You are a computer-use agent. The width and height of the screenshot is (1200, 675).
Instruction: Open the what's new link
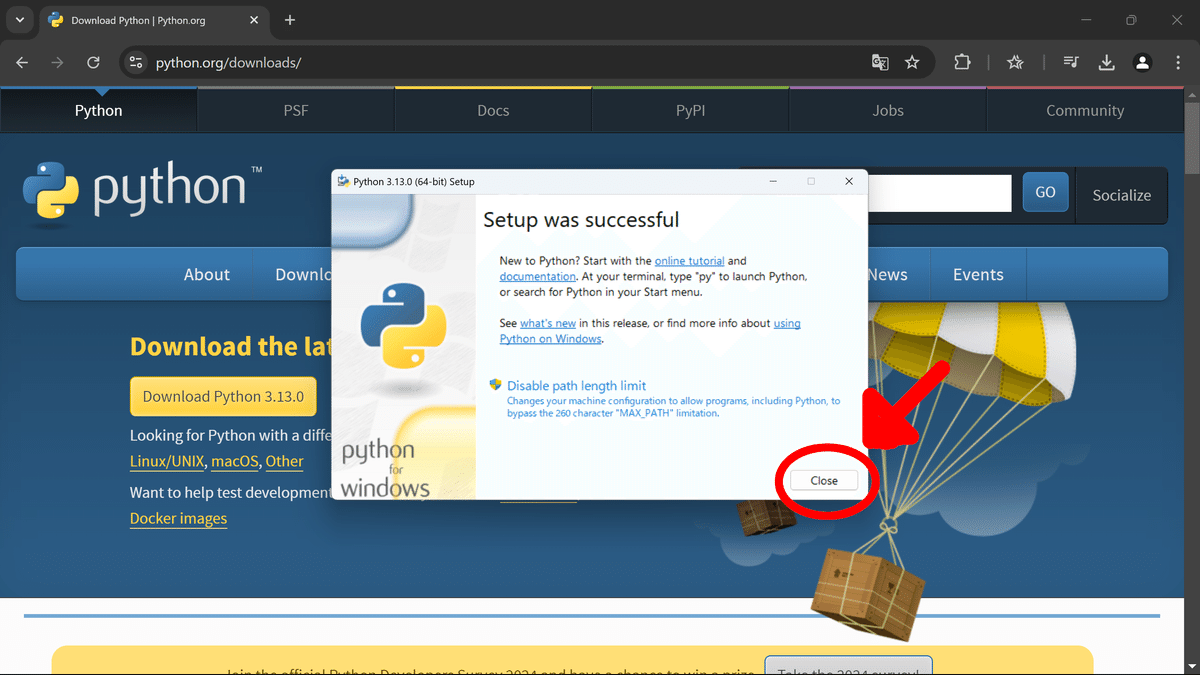coord(548,323)
